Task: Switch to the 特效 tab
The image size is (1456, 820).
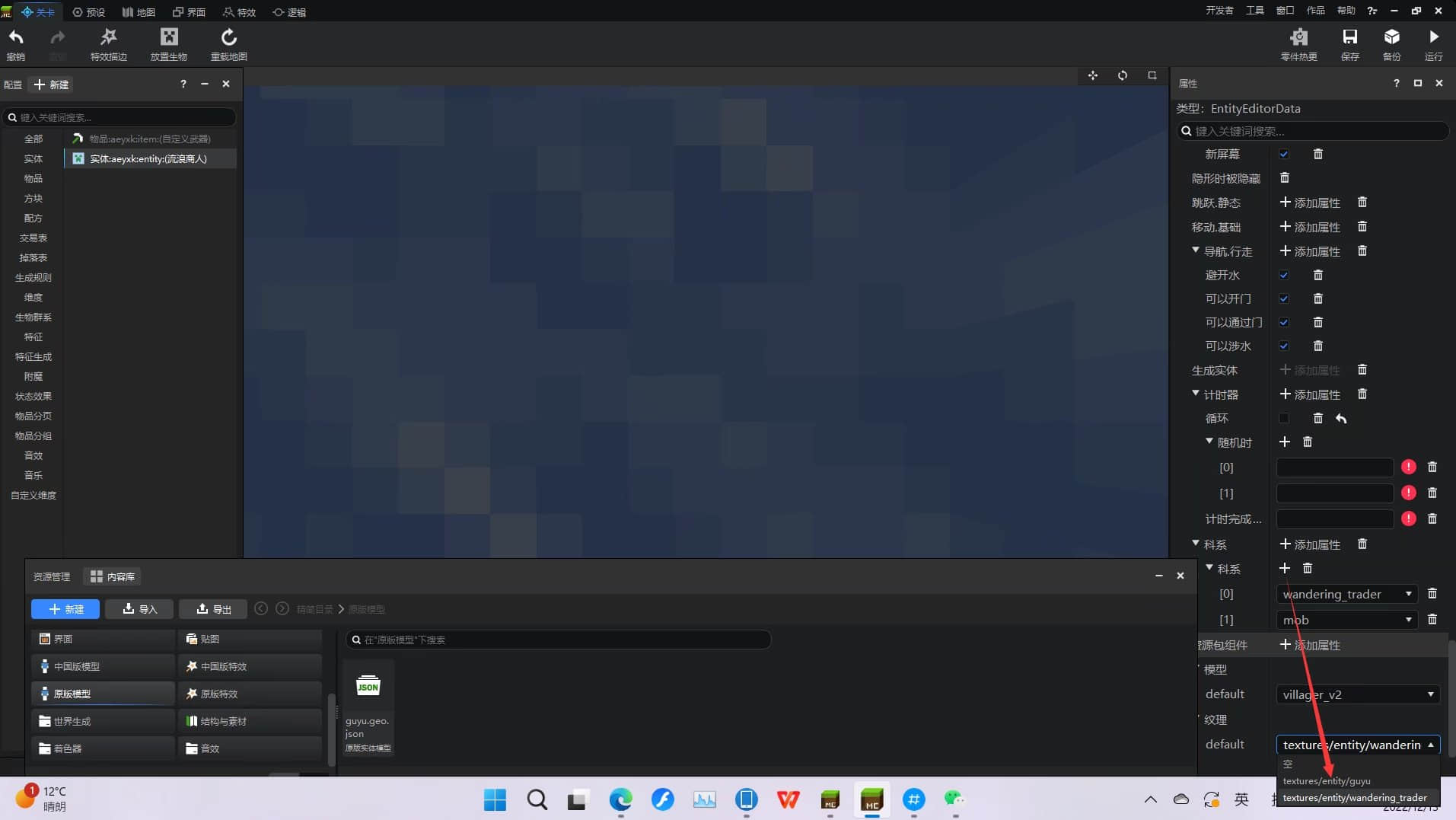Action: tap(239, 12)
